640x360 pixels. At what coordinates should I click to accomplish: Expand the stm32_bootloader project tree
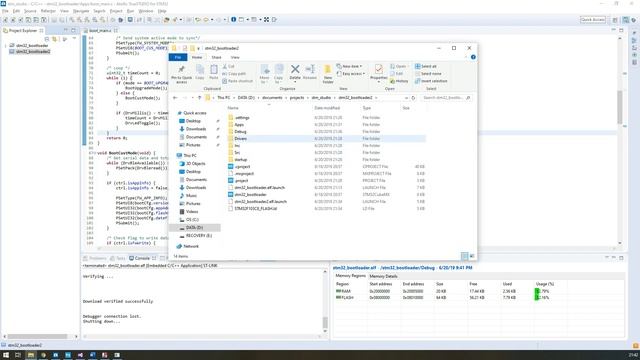(x=5, y=46)
